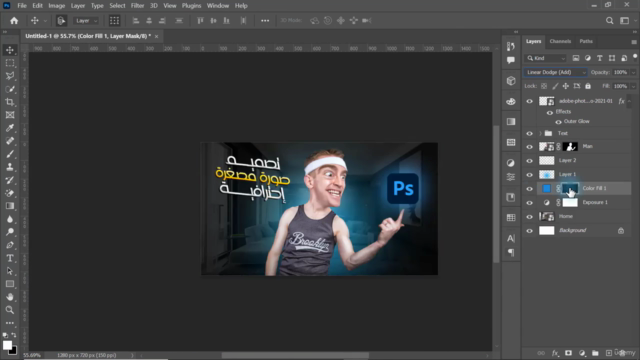This screenshot has height=360, width=640.
Task: Collapse effects of adobe-phot layer
Action: [x=629, y=101]
